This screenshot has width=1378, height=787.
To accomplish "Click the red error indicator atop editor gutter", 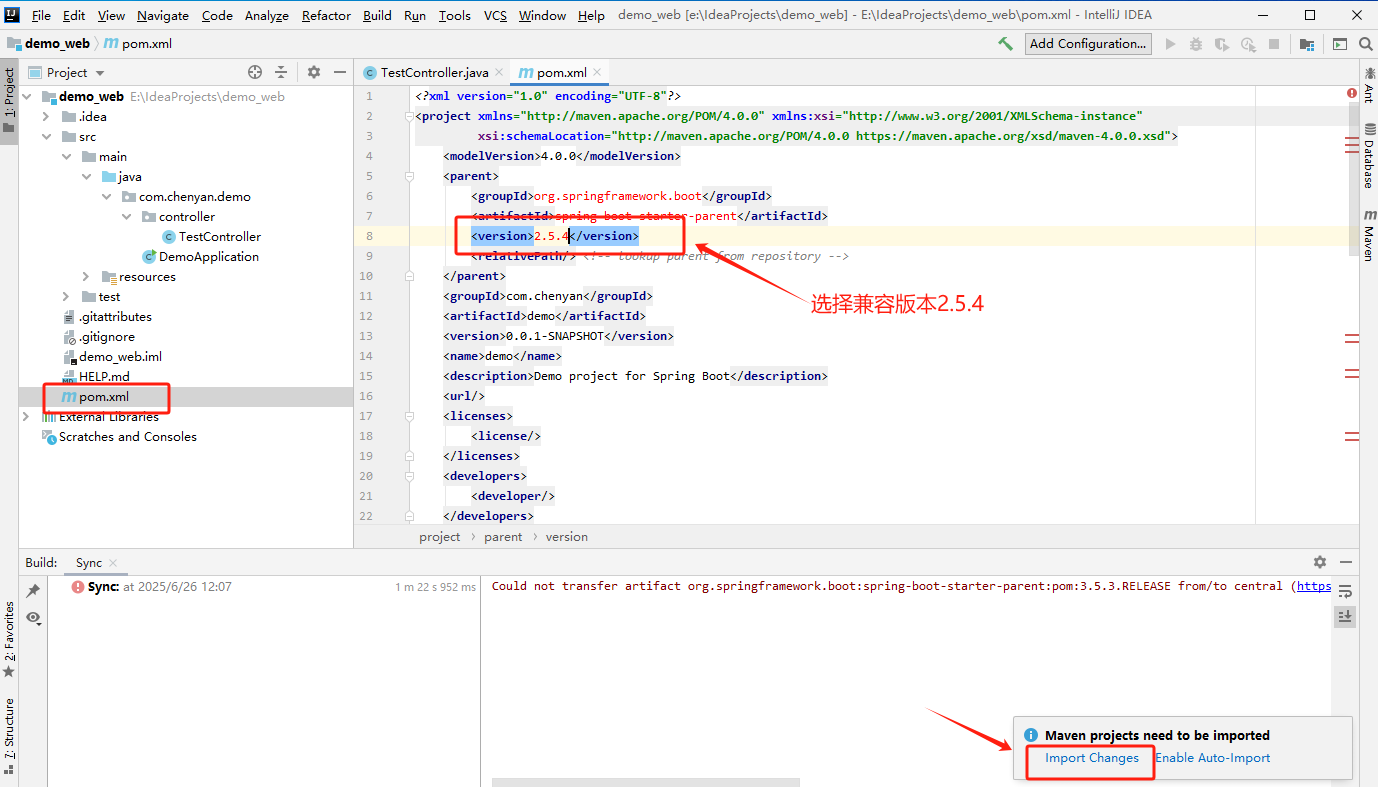I will pos(1352,93).
